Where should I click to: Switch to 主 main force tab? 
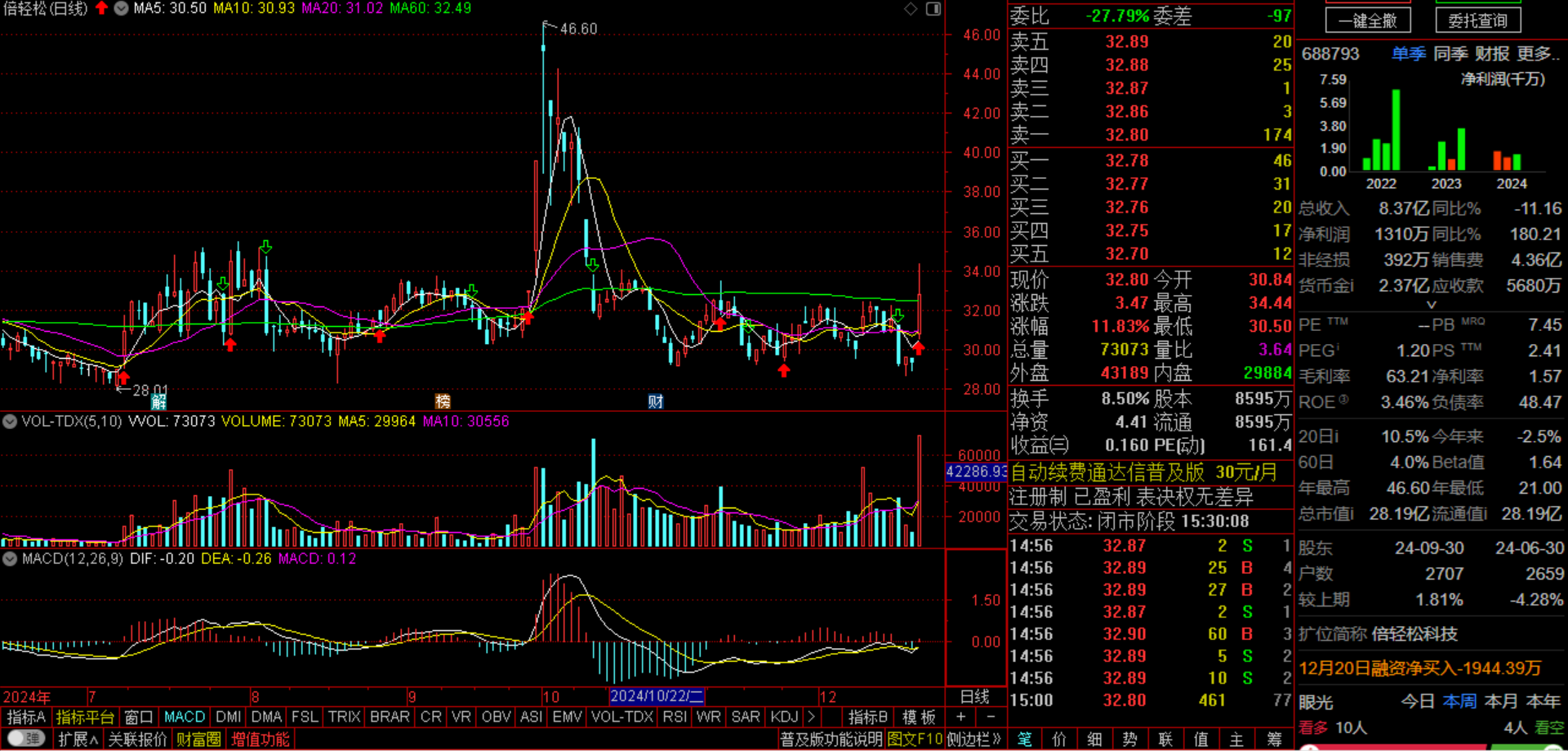tap(1236, 740)
